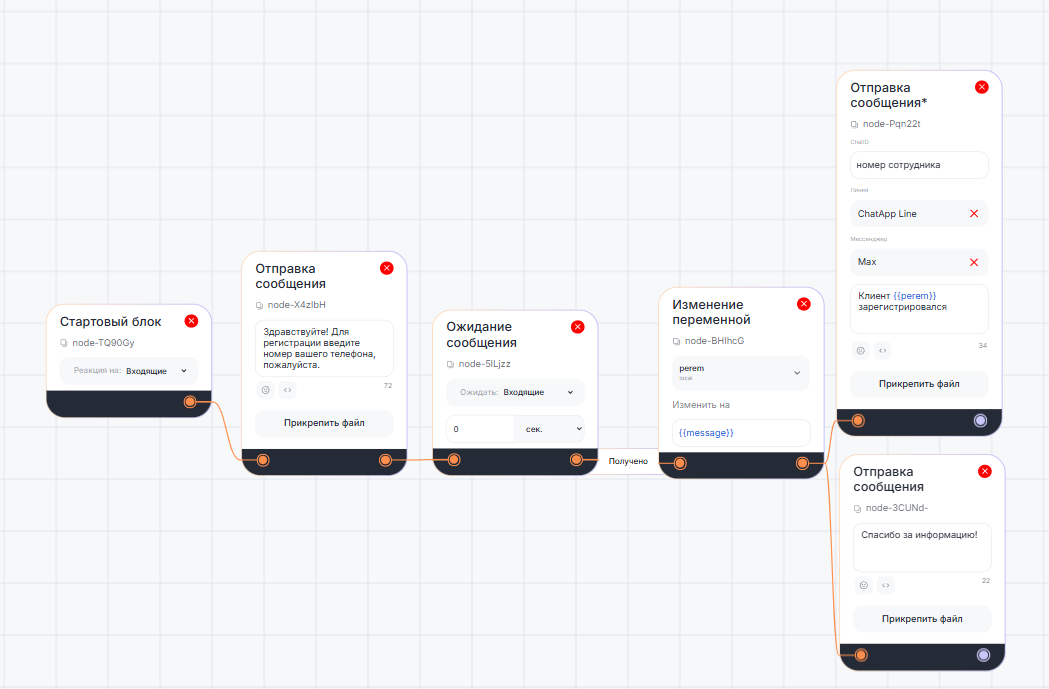Click Прикрепить файл in node-X4zlbH block
Viewport: 1049px width, 689px height.
(x=324, y=423)
